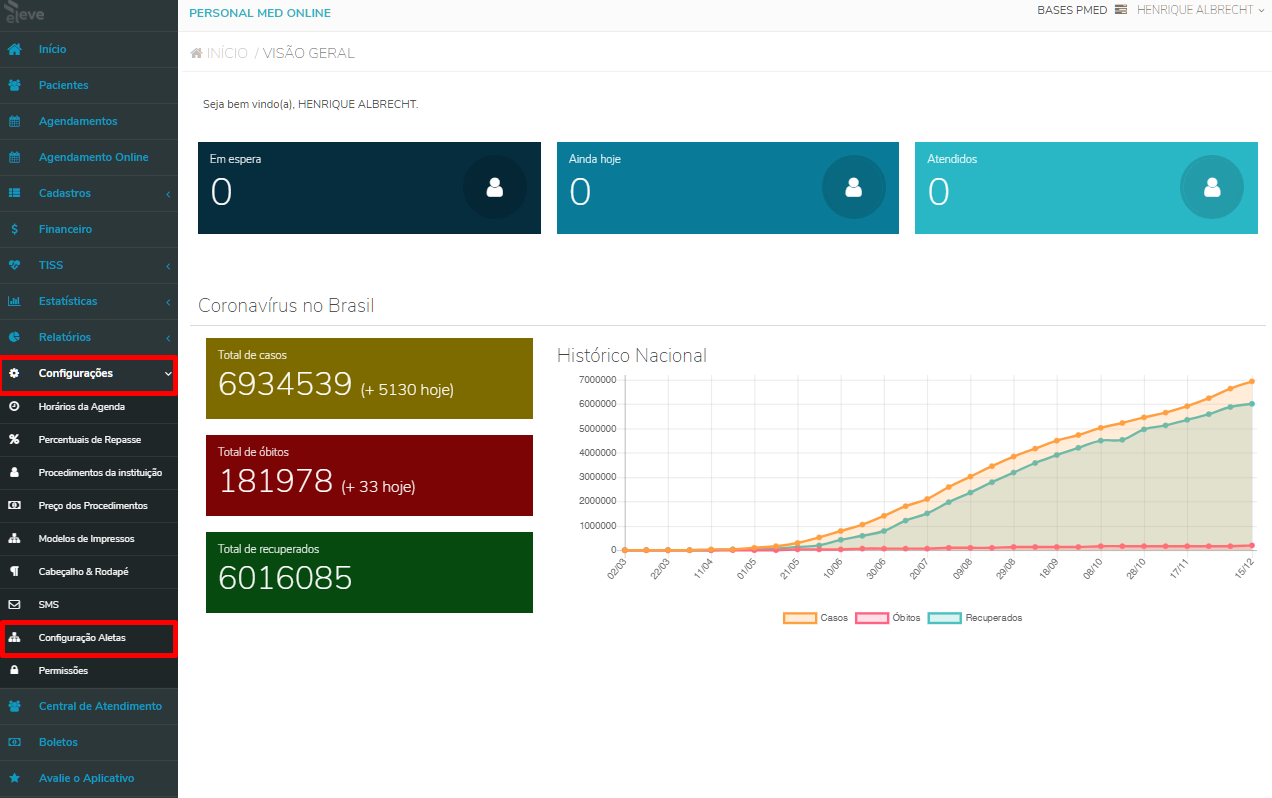Open Horários da Agenda settings
This screenshot has width=1272, height=798.
tap(89, 407)
